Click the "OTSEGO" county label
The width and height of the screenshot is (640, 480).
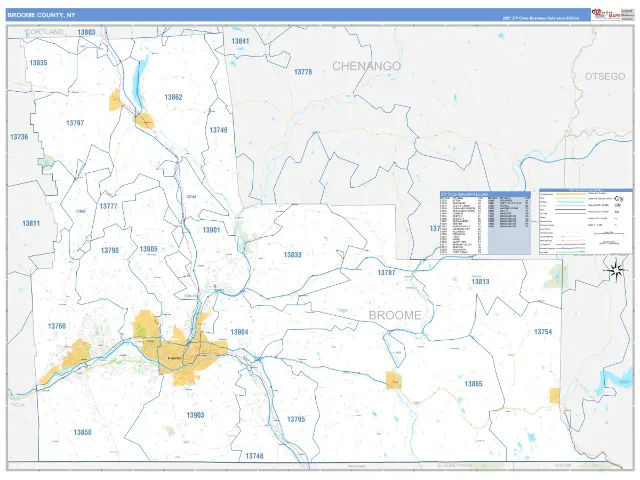[605, 76]
